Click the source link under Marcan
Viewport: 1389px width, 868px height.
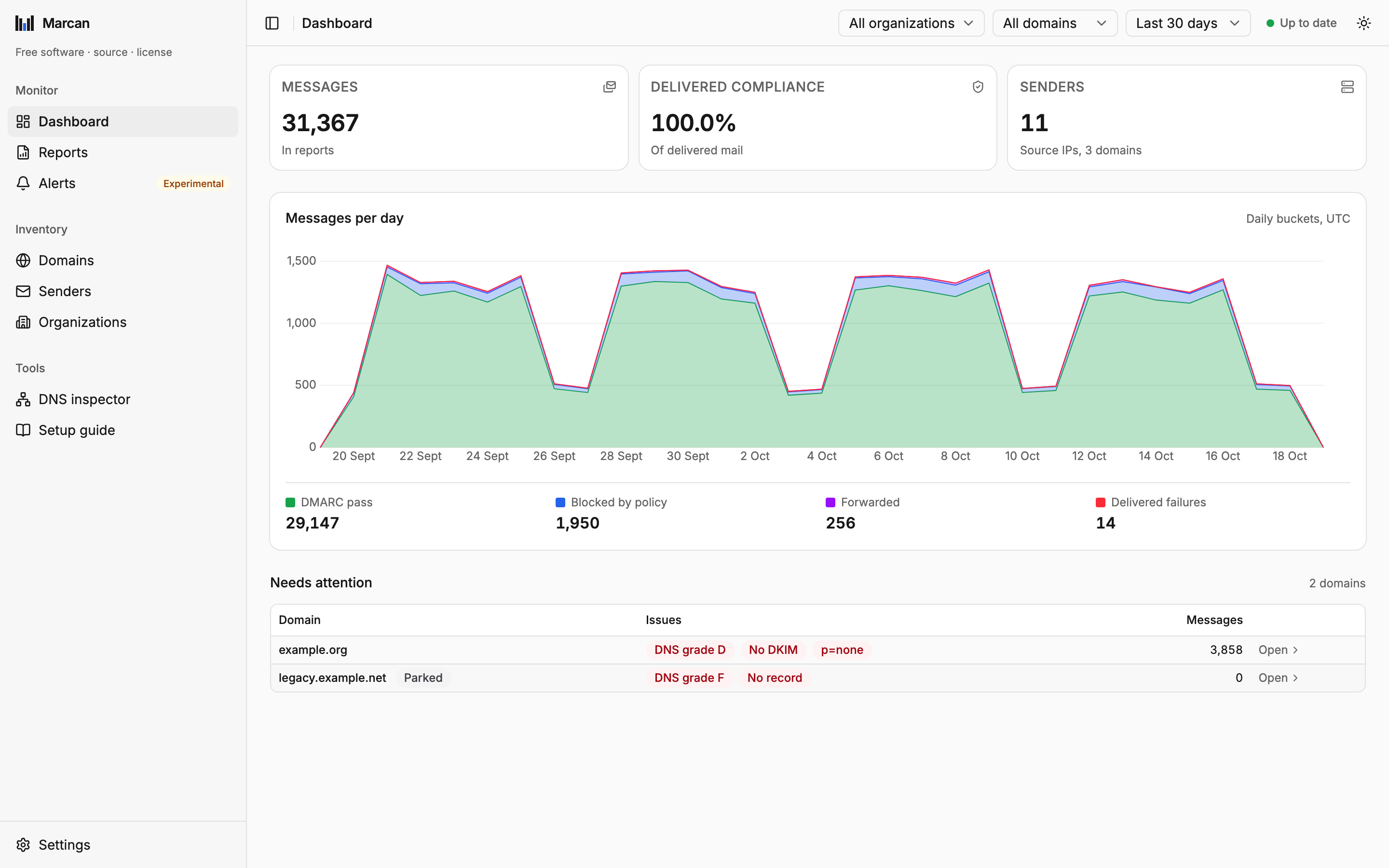[x=110, y=52]
